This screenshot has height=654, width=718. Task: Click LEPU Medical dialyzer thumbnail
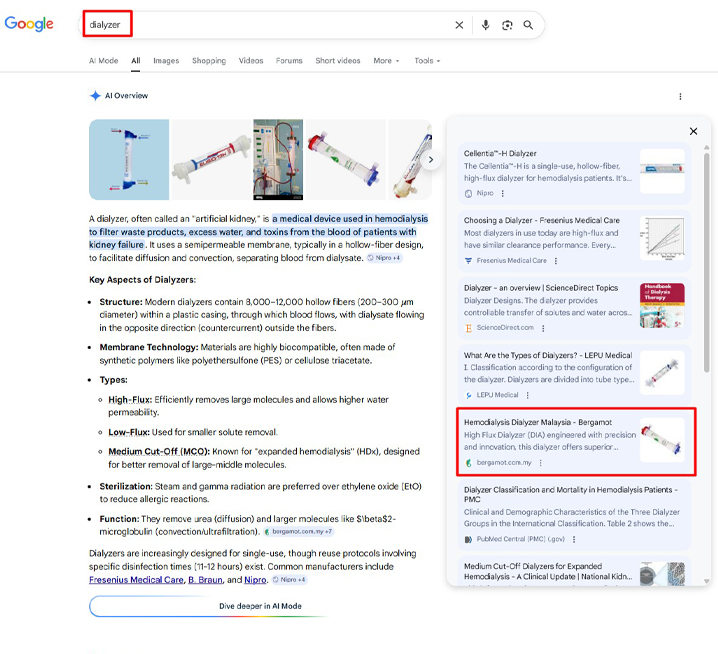point(662,373)
